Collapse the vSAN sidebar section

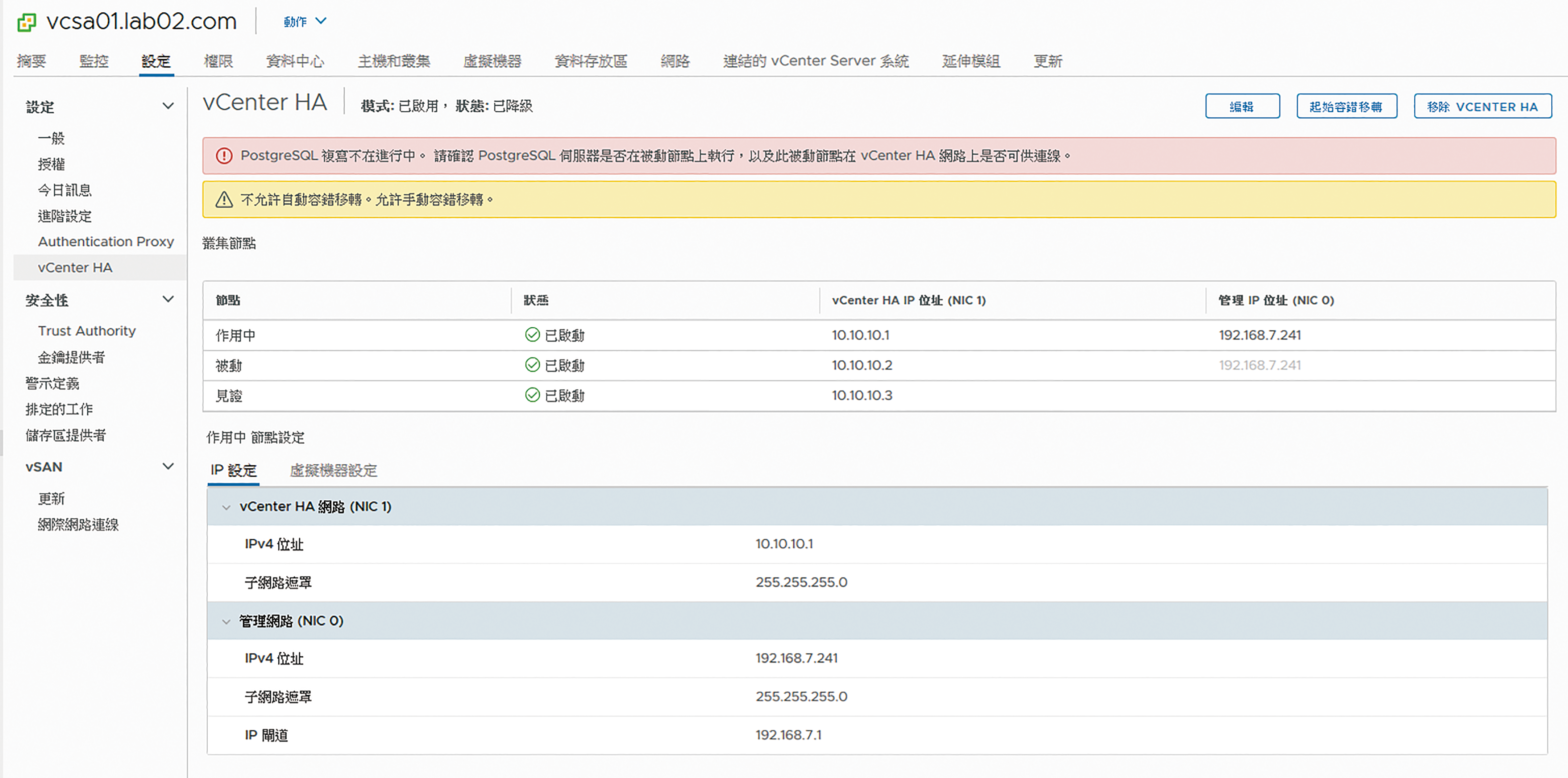coord(168,466)
